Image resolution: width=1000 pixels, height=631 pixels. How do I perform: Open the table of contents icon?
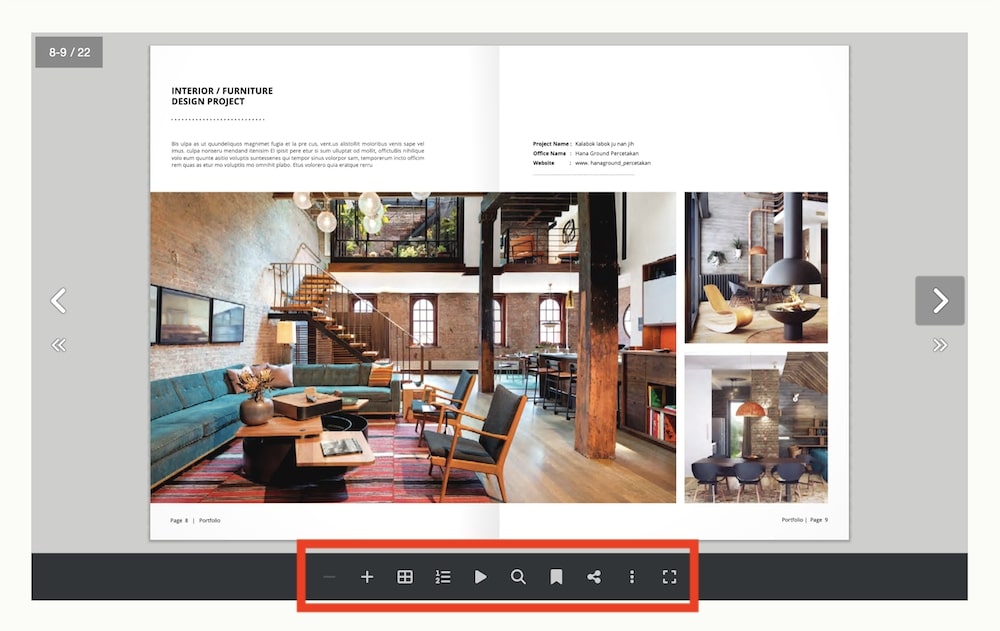coord(443,577)
